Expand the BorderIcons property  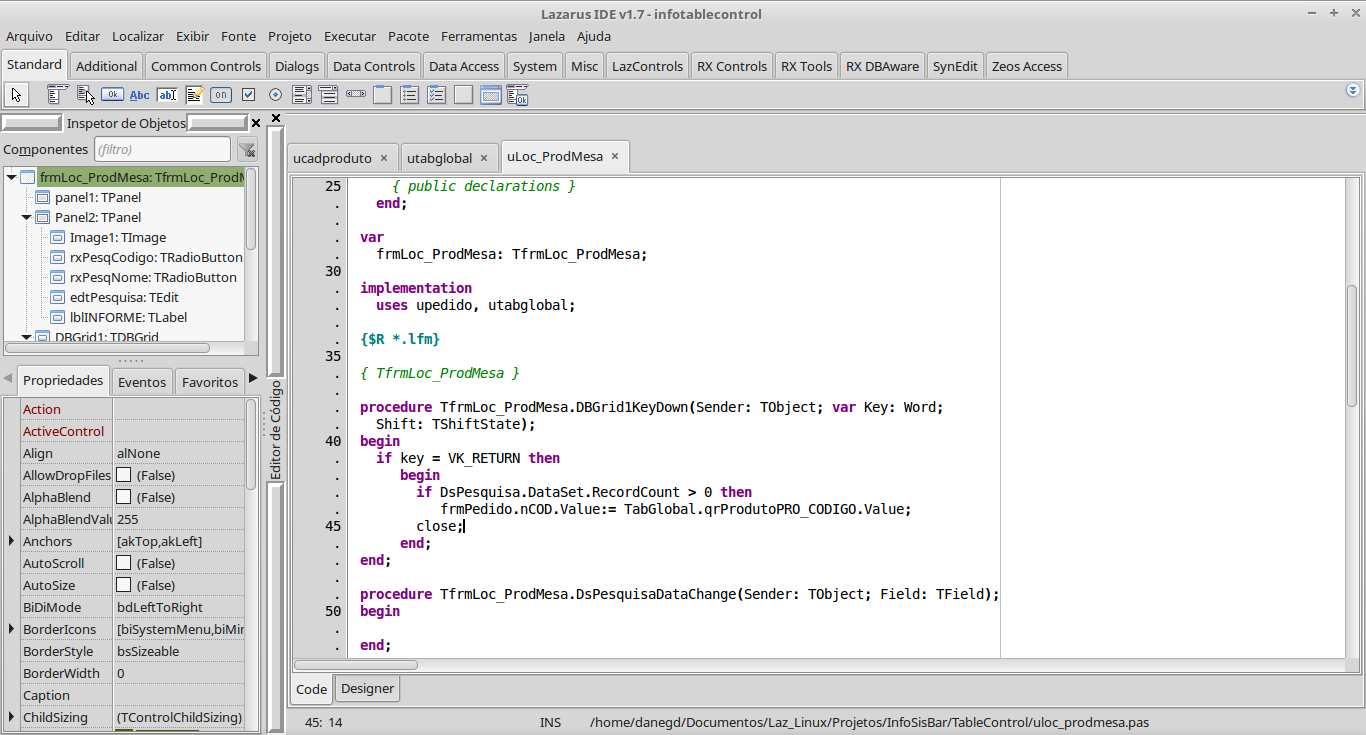coord(11,629)
